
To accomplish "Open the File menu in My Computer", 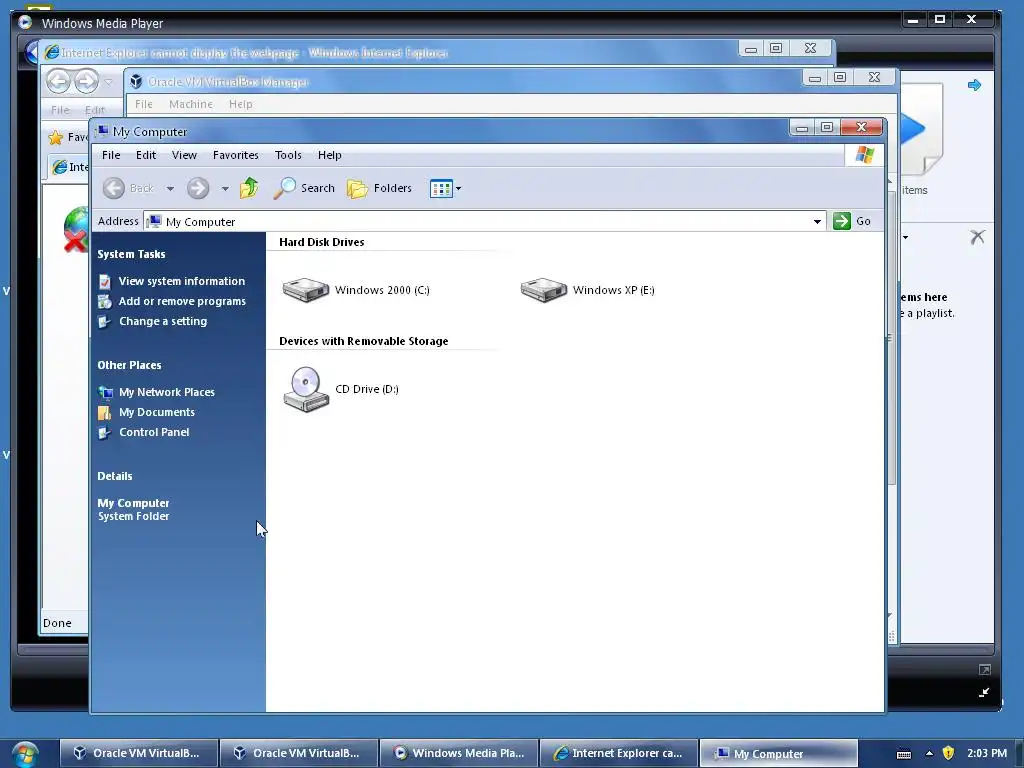I will coord(111,155).
